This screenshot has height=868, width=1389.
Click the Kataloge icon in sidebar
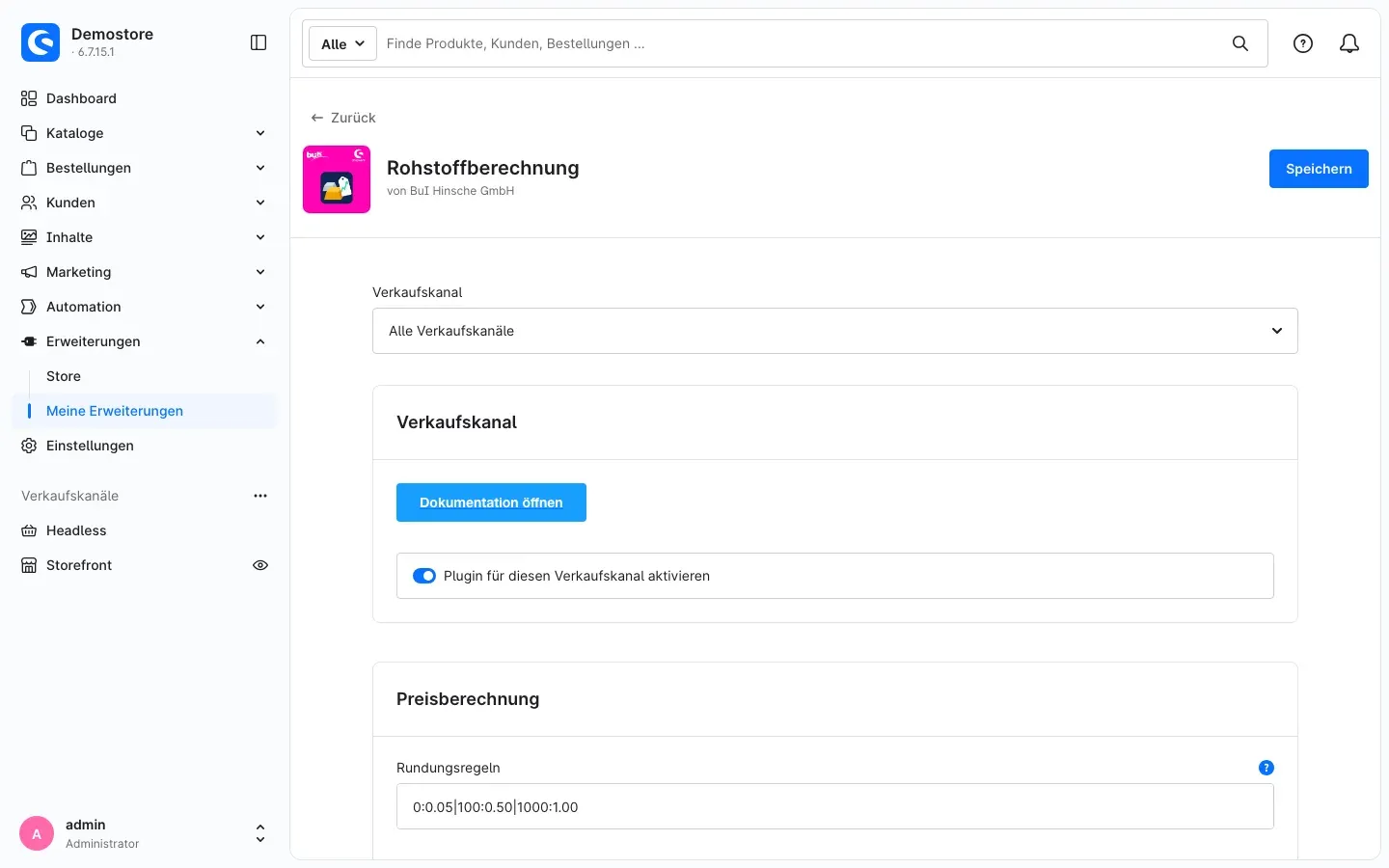(29, 133)
